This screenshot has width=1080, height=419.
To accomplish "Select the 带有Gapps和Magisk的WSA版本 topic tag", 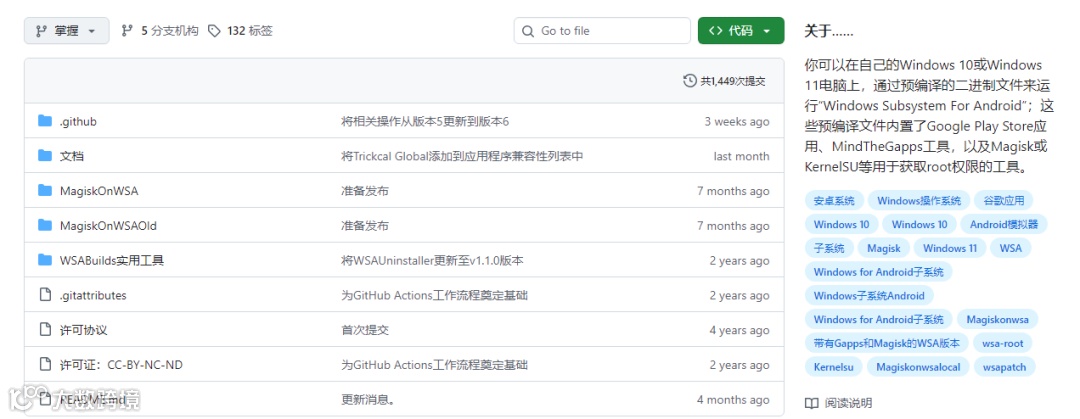I will 886,343.
